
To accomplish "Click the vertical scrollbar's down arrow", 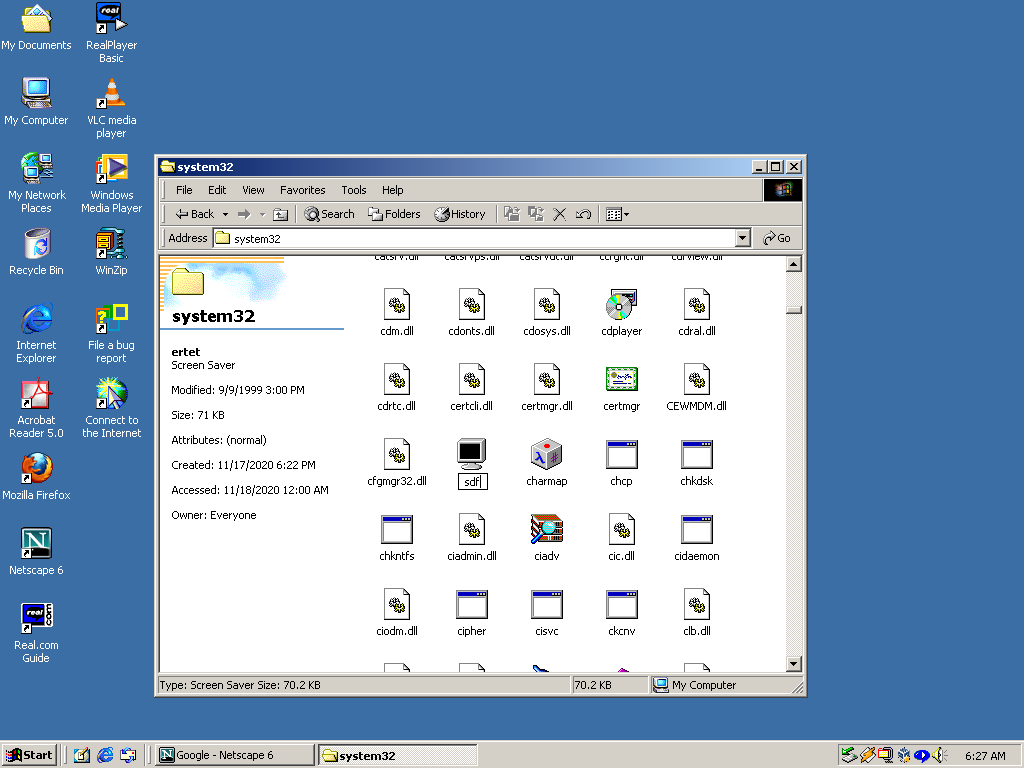I will (x=793, y=663).
